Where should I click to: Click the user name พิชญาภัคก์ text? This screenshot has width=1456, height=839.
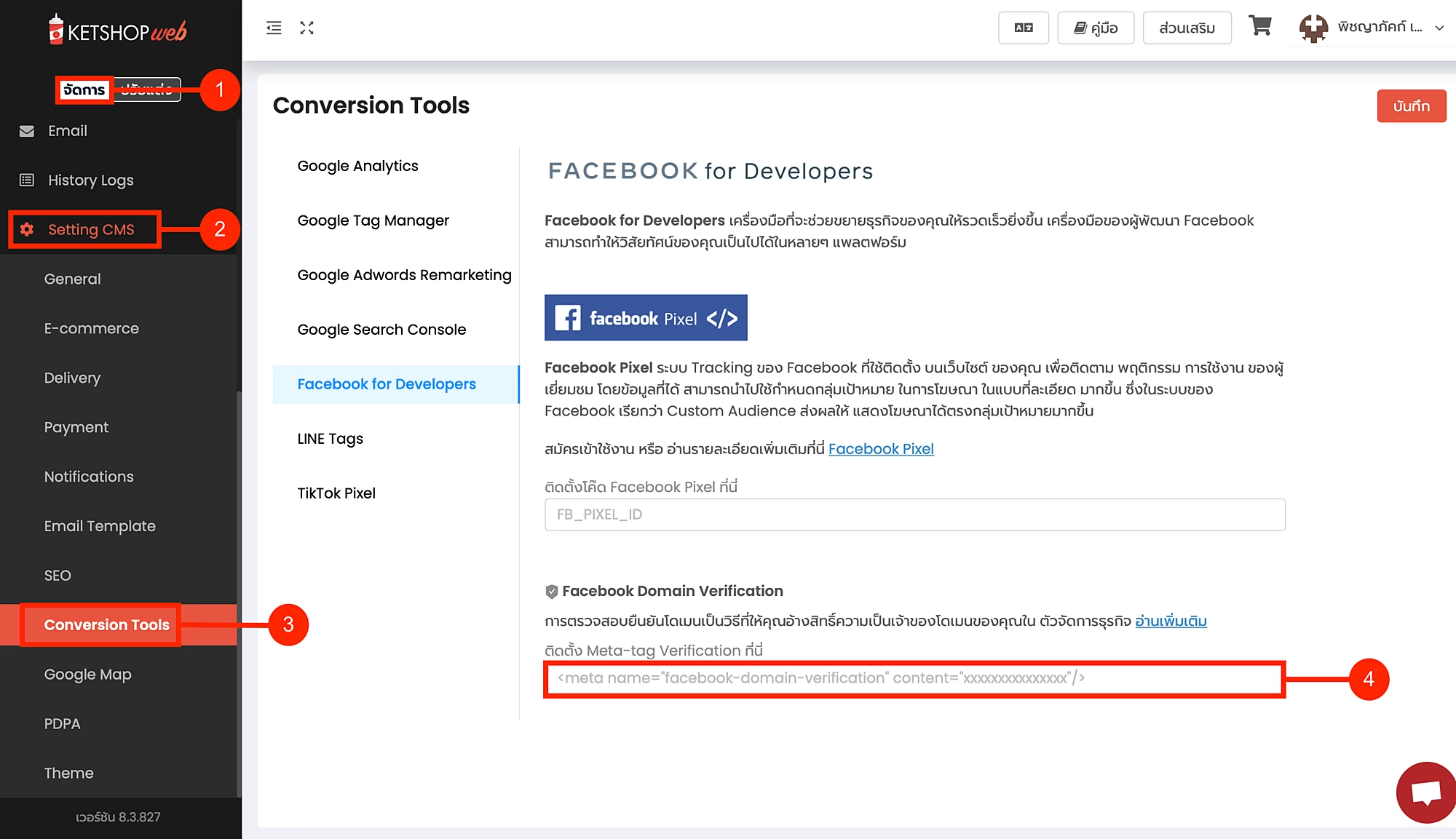(x=1380, y=28)
